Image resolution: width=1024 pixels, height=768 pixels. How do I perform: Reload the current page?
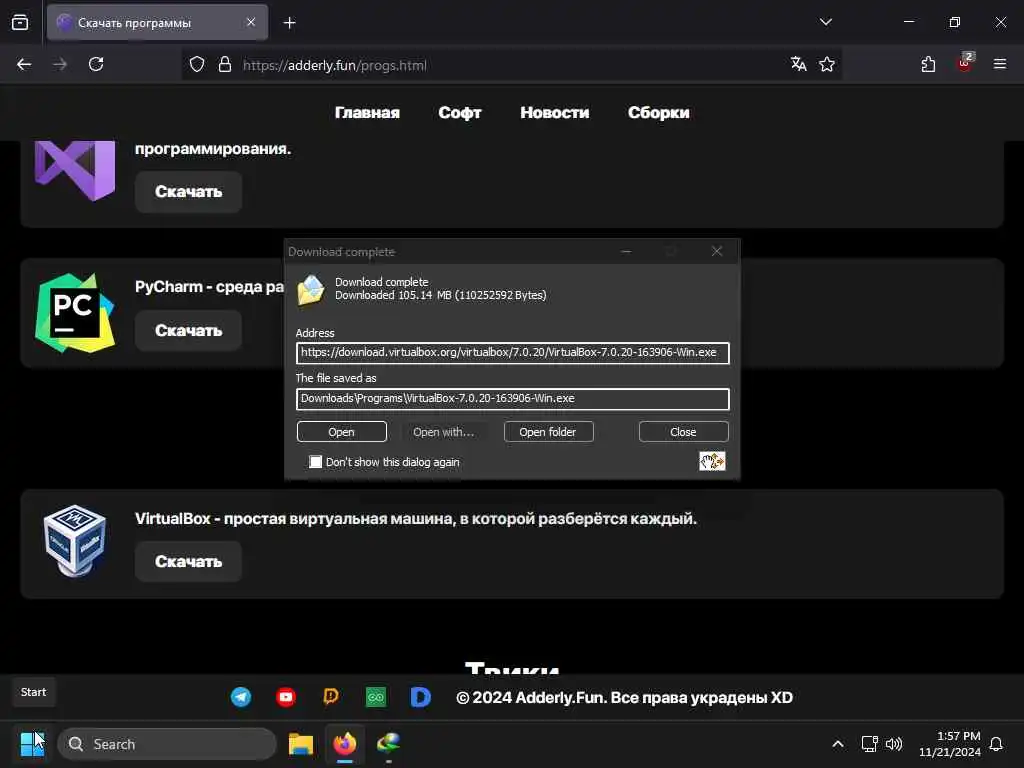click(96, 64)
